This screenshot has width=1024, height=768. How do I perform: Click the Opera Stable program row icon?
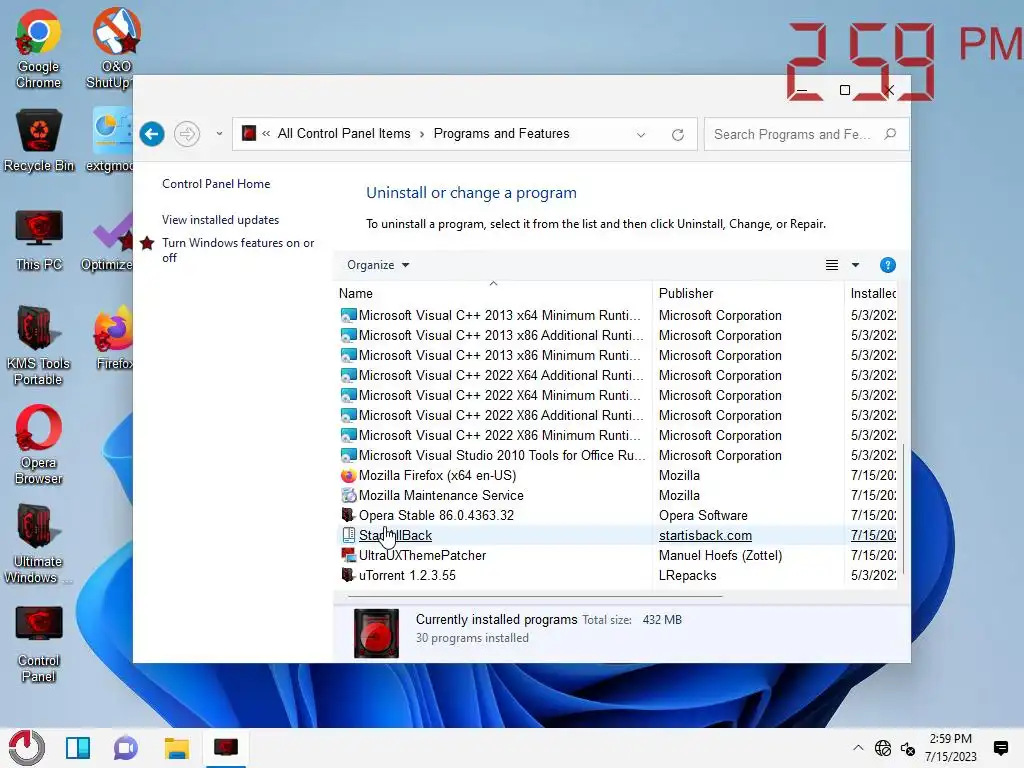click(349, 516)
